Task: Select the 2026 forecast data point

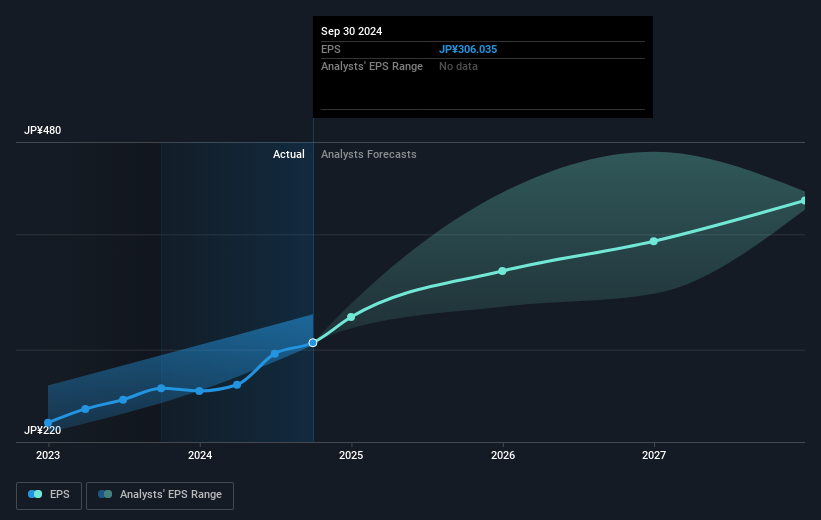Action: [502, 271]
